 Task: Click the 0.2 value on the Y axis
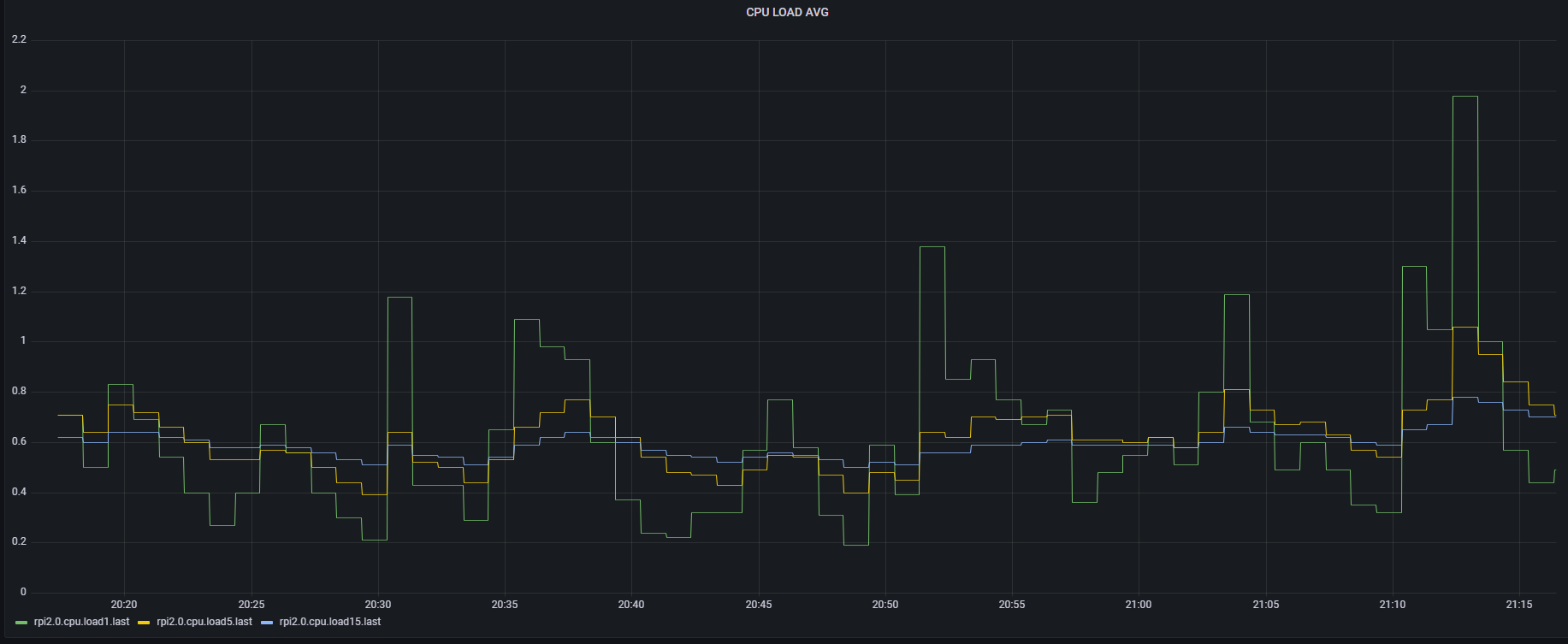19,541
